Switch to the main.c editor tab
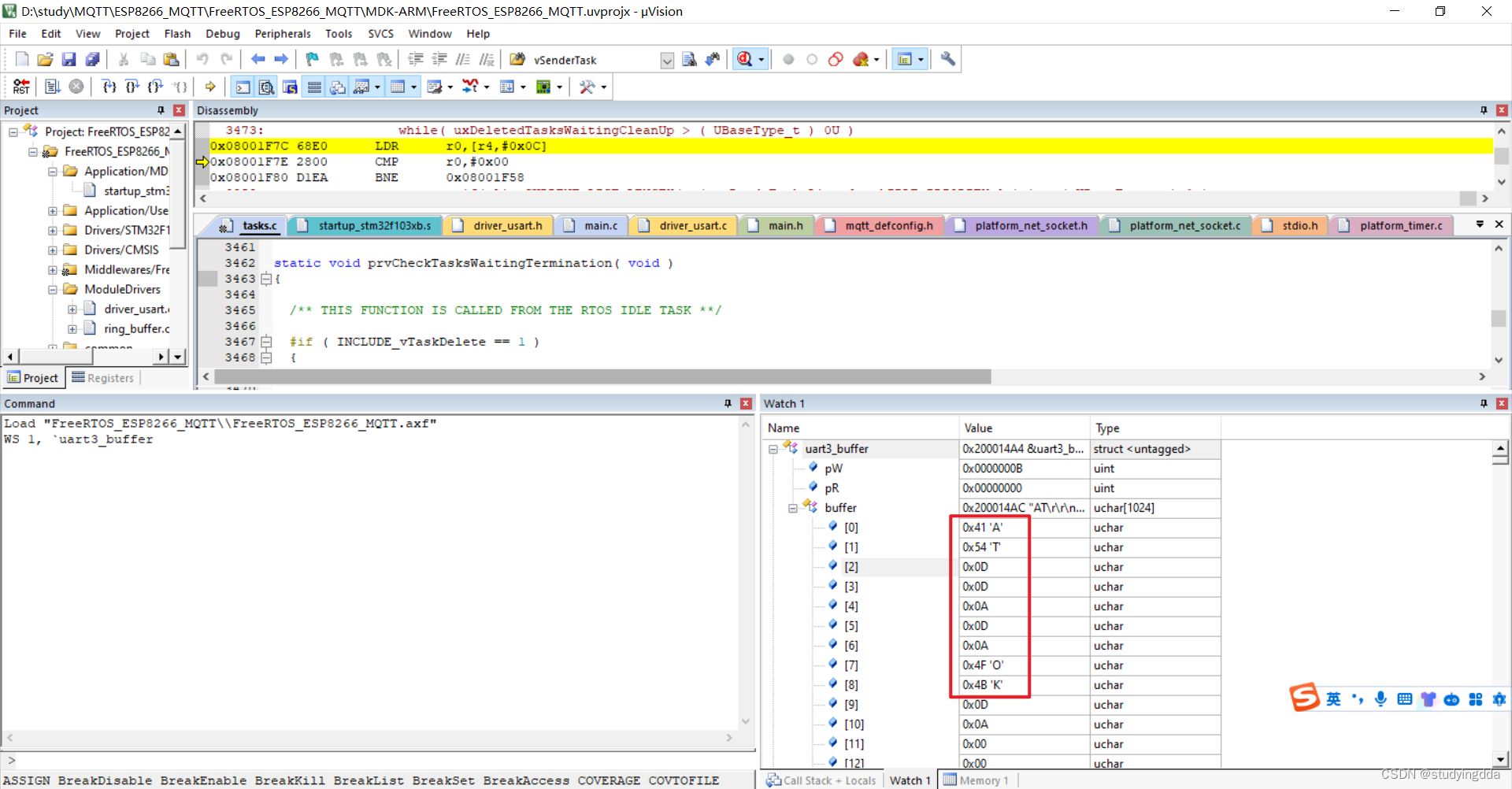This screenshot has width=1512, height=789. pyautogui.click(x=592, y=226)
